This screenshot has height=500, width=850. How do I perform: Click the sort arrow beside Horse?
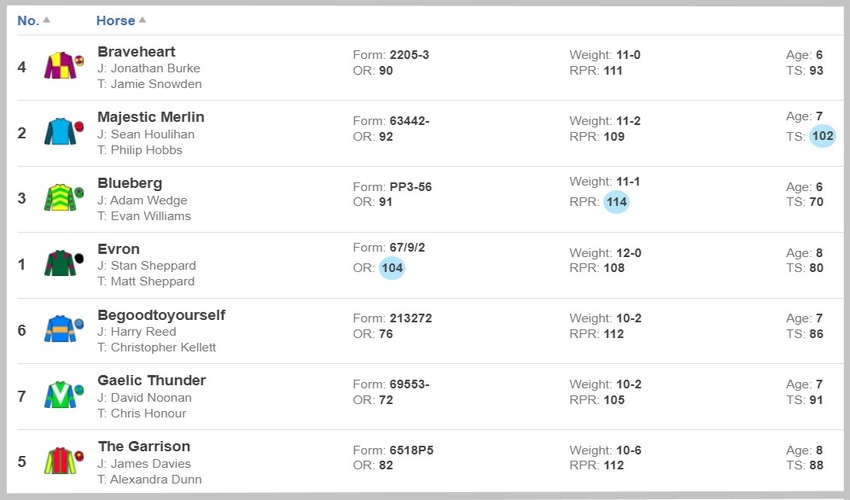tap(142, 20)
